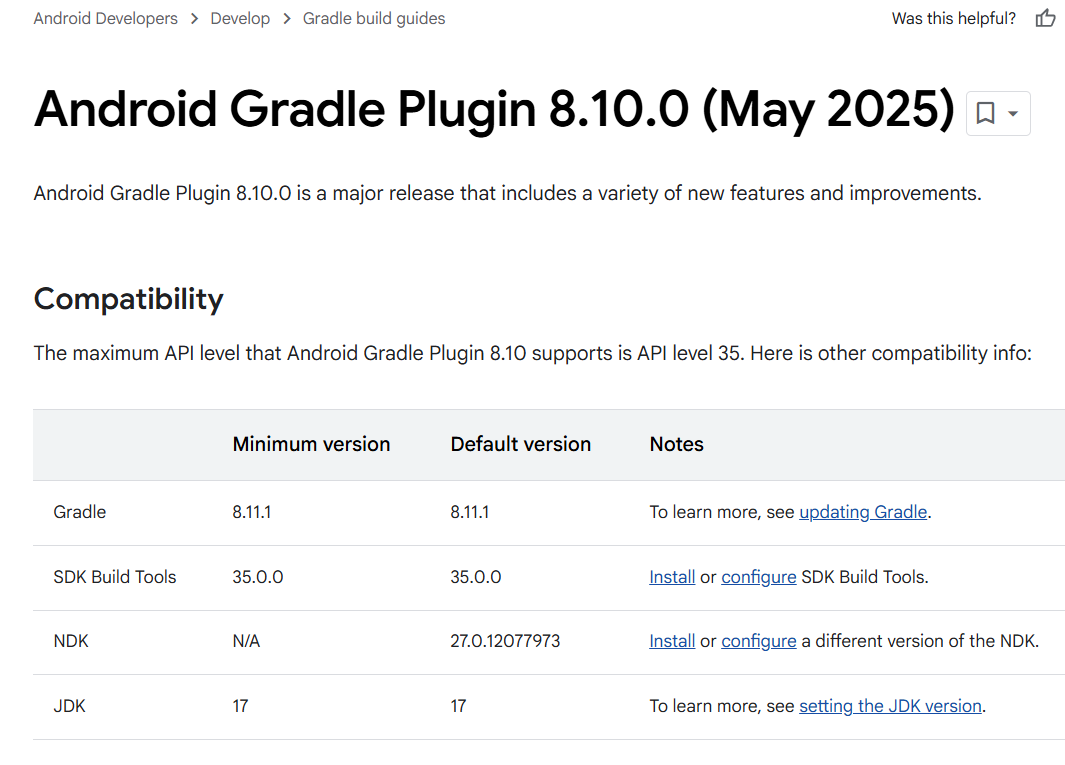Open Install link for SDK Build Tools

(672, 577)
